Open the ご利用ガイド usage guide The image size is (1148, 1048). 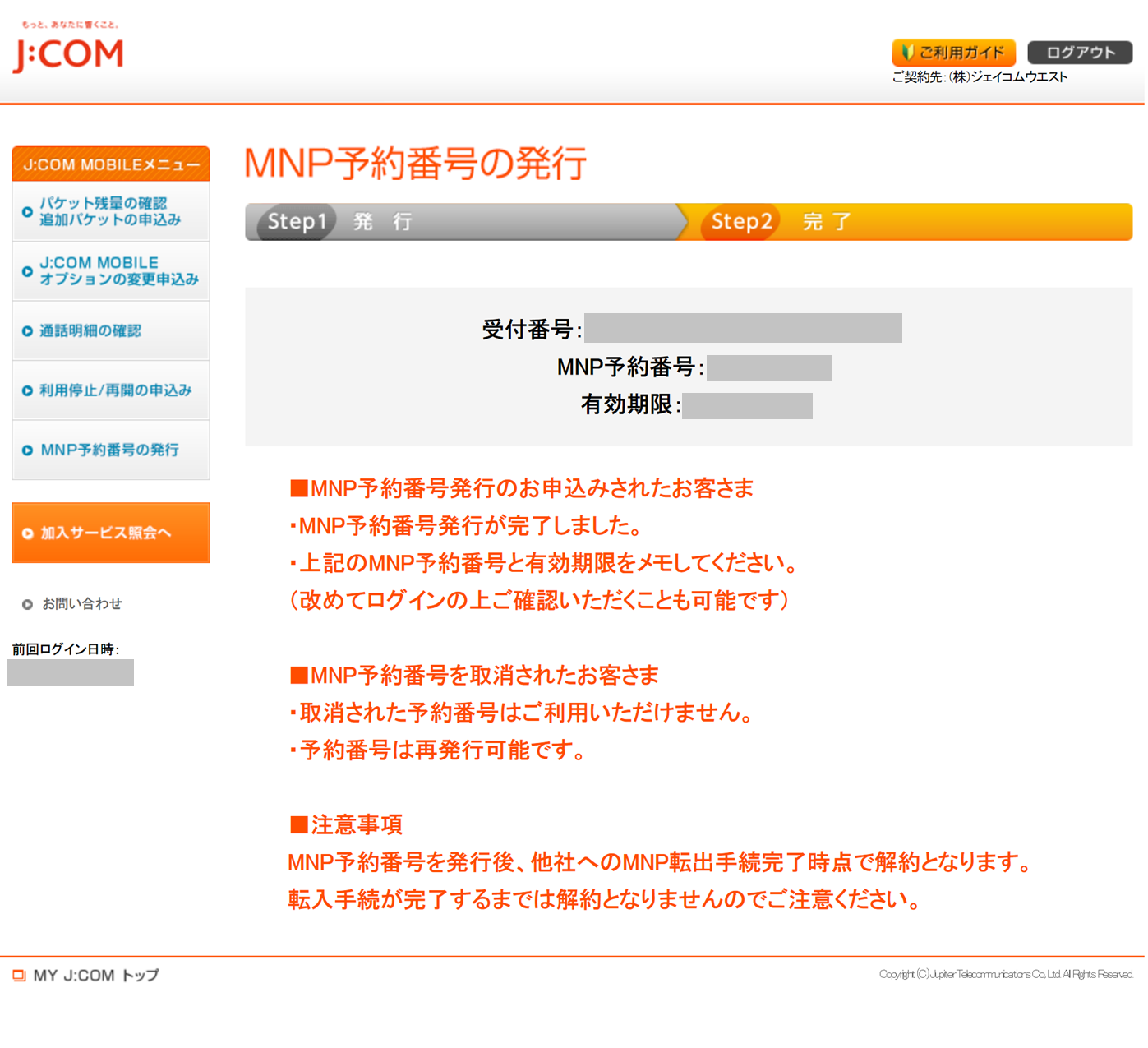953,53
